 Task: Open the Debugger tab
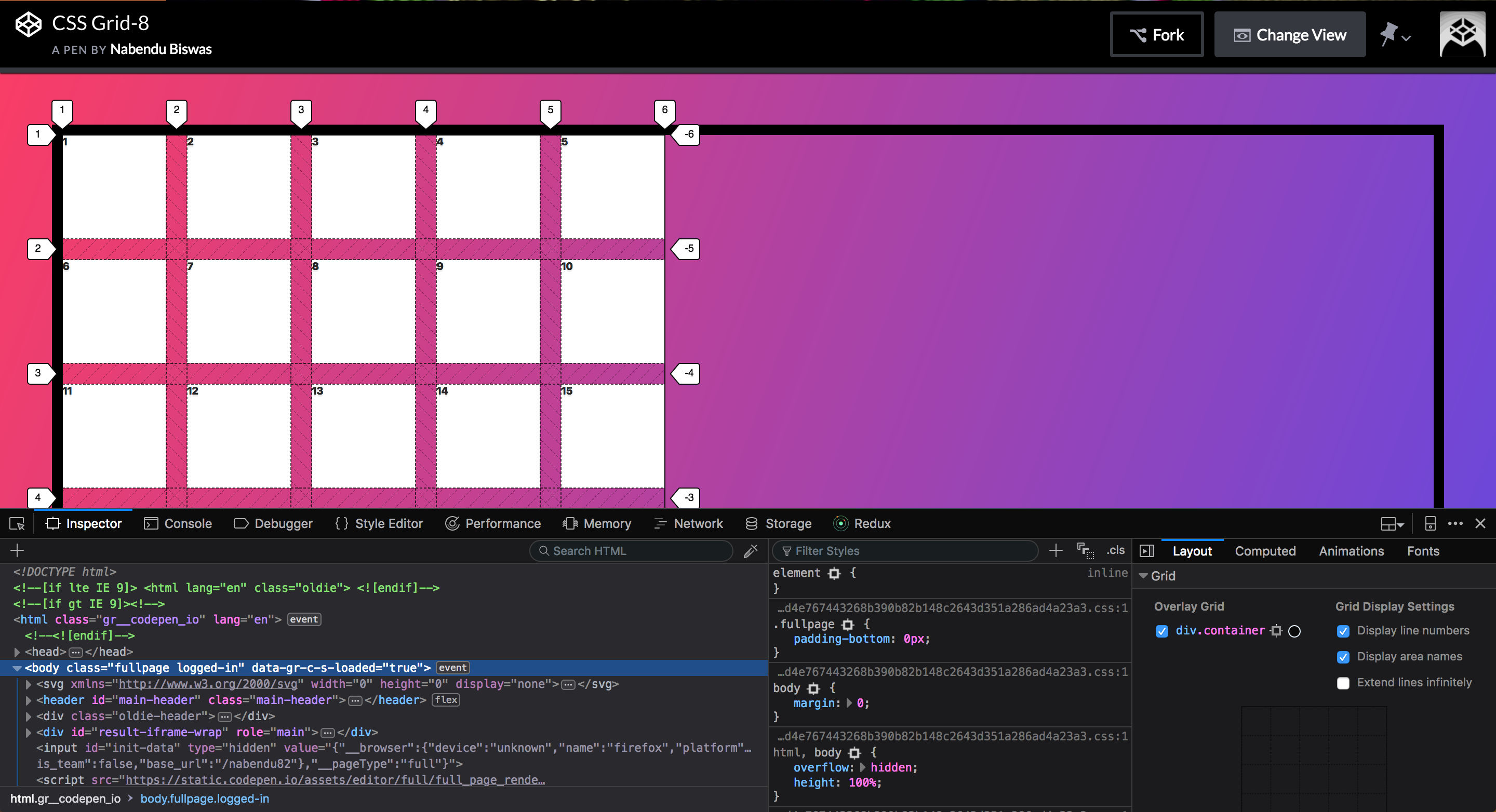pyautogui.click(x=273, y=523)
